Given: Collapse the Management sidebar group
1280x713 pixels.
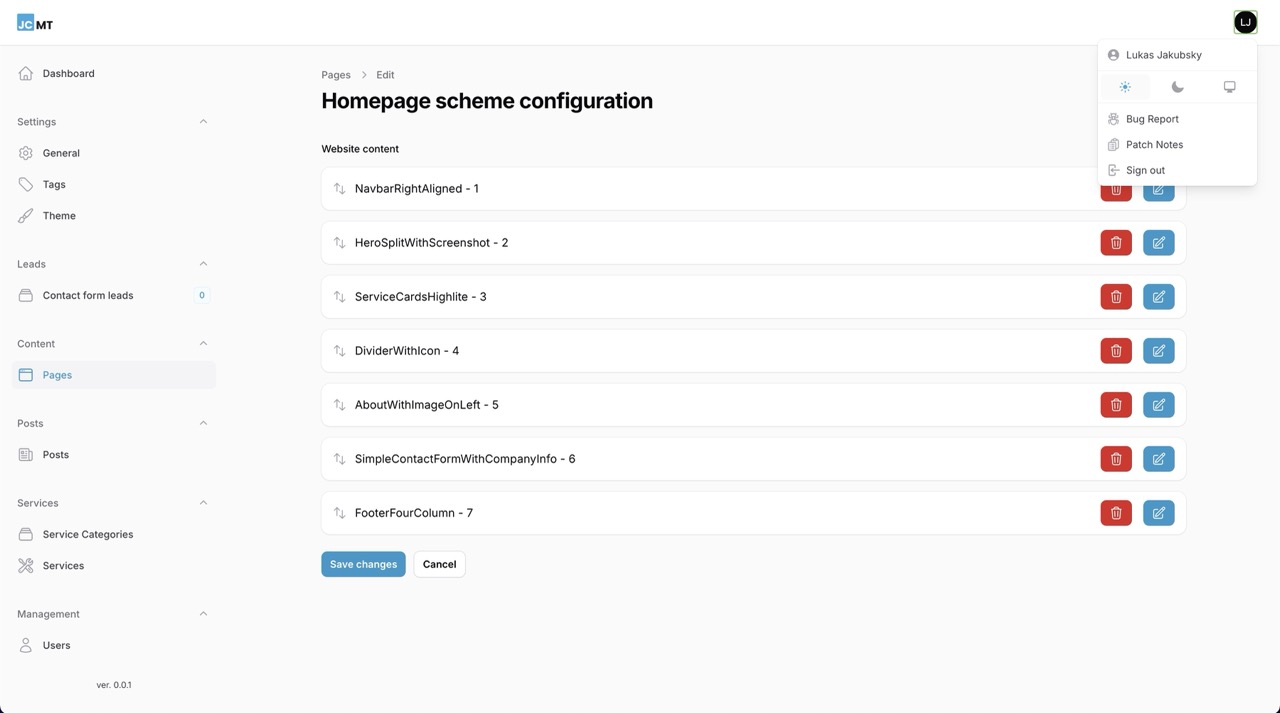Looking at the screenshot, I should (x=203, y=613).
